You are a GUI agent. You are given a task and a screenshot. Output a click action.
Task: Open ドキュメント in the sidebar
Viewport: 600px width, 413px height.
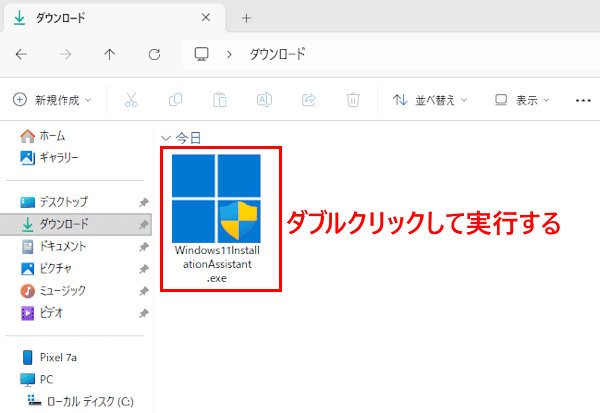point(54,246)
